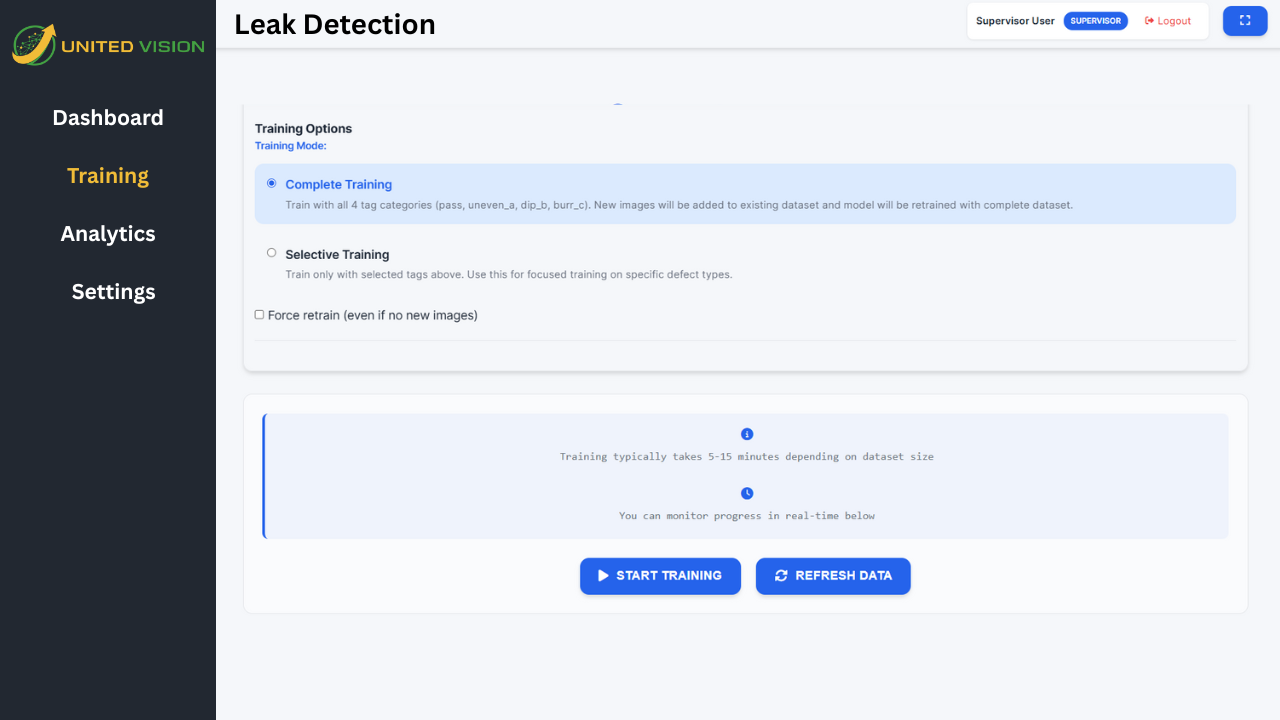1280x720 pixels.
Task: Click the info icon above training duration note
Action: coord(747,434)
